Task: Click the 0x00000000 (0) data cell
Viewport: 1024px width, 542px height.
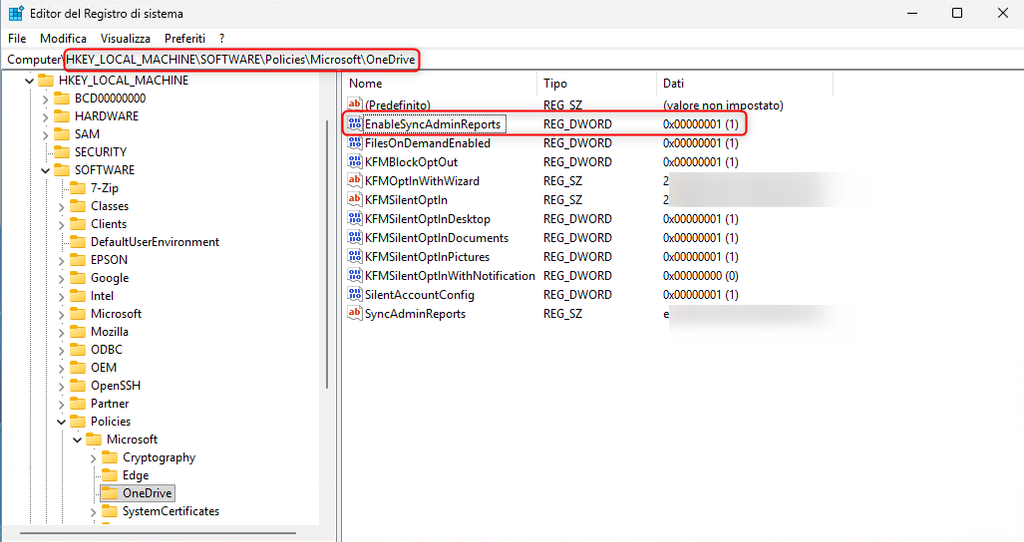Action: click(x=701, y=276)
